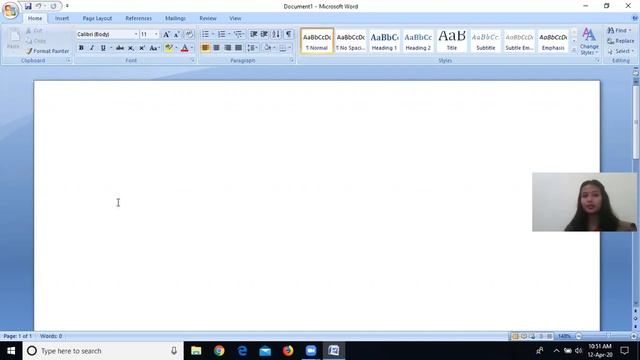Viewport: 640px width, 360px height.
Task: Apply the yellow text highlight color
Action: [x=169, y=48]
